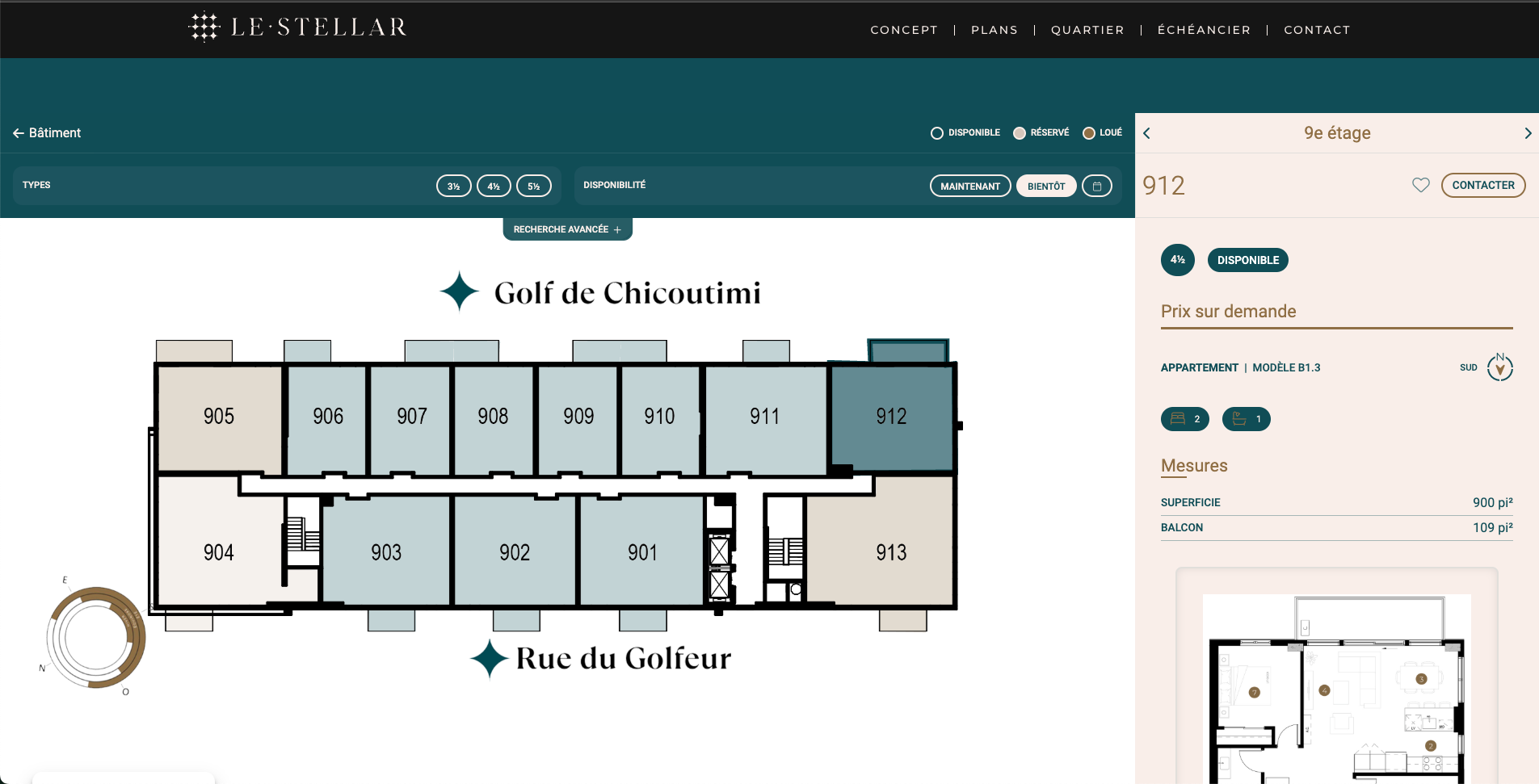Go to previous floor with left chevron

[1146, 133]
